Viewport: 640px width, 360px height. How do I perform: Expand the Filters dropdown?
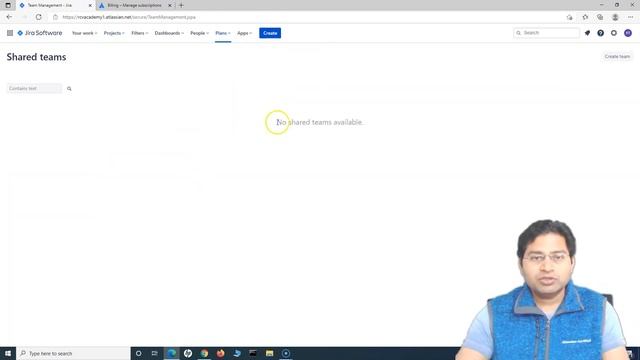click(140, 33)
